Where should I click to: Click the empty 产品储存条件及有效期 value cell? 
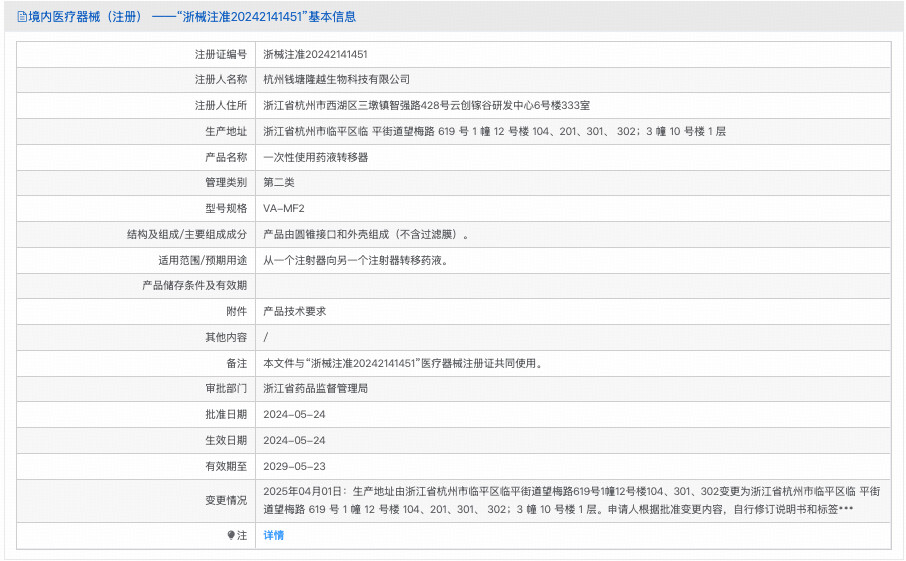click(x=572, y=286)
